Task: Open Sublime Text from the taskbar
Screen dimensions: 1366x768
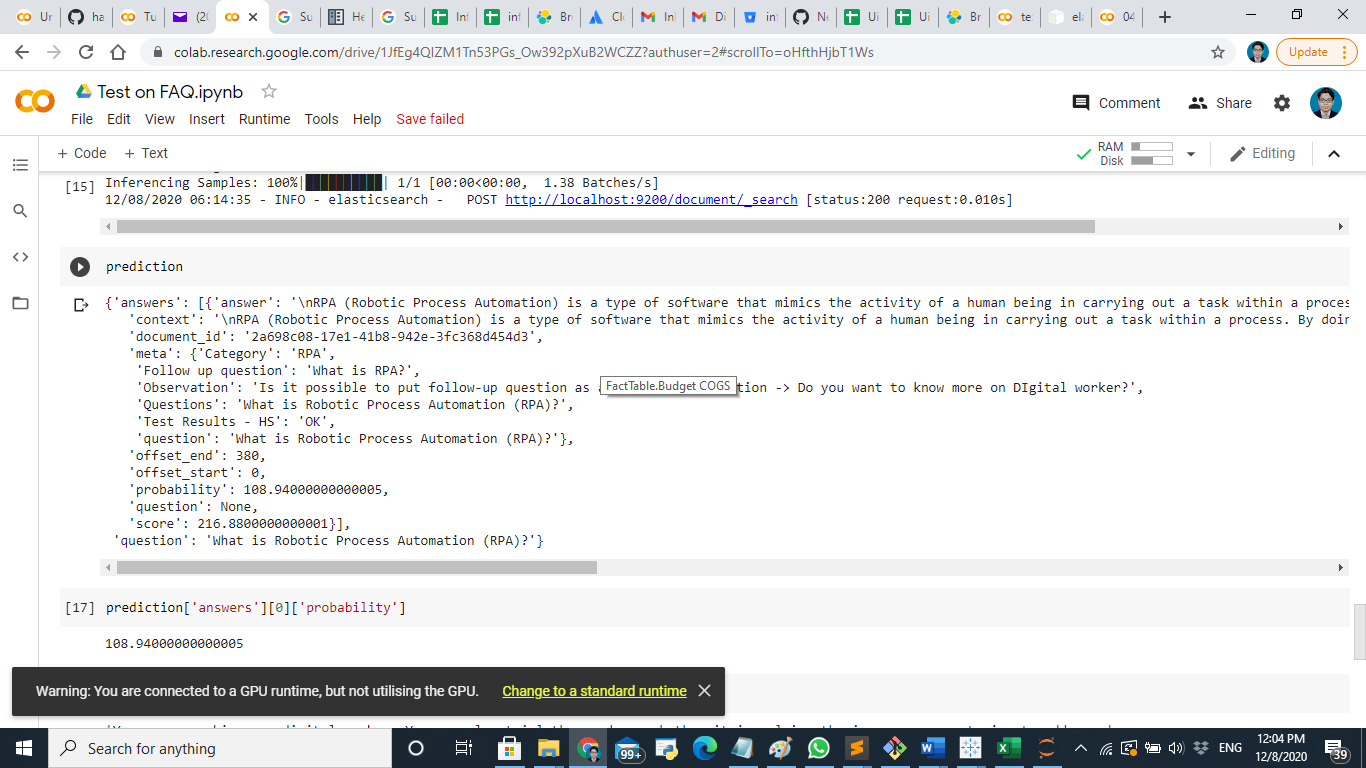Action: [856, 748]
